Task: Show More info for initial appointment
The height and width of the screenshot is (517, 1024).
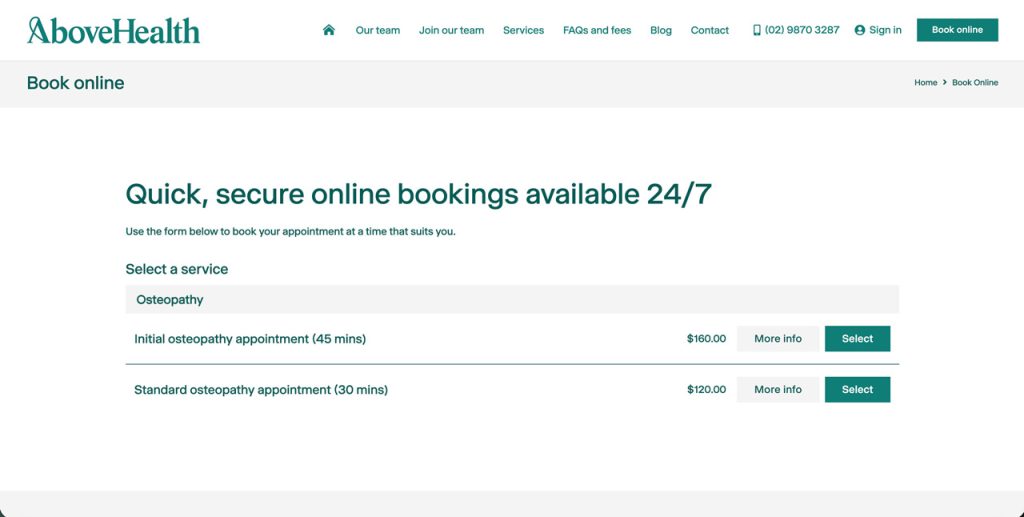Action: [x=778, y=339]
